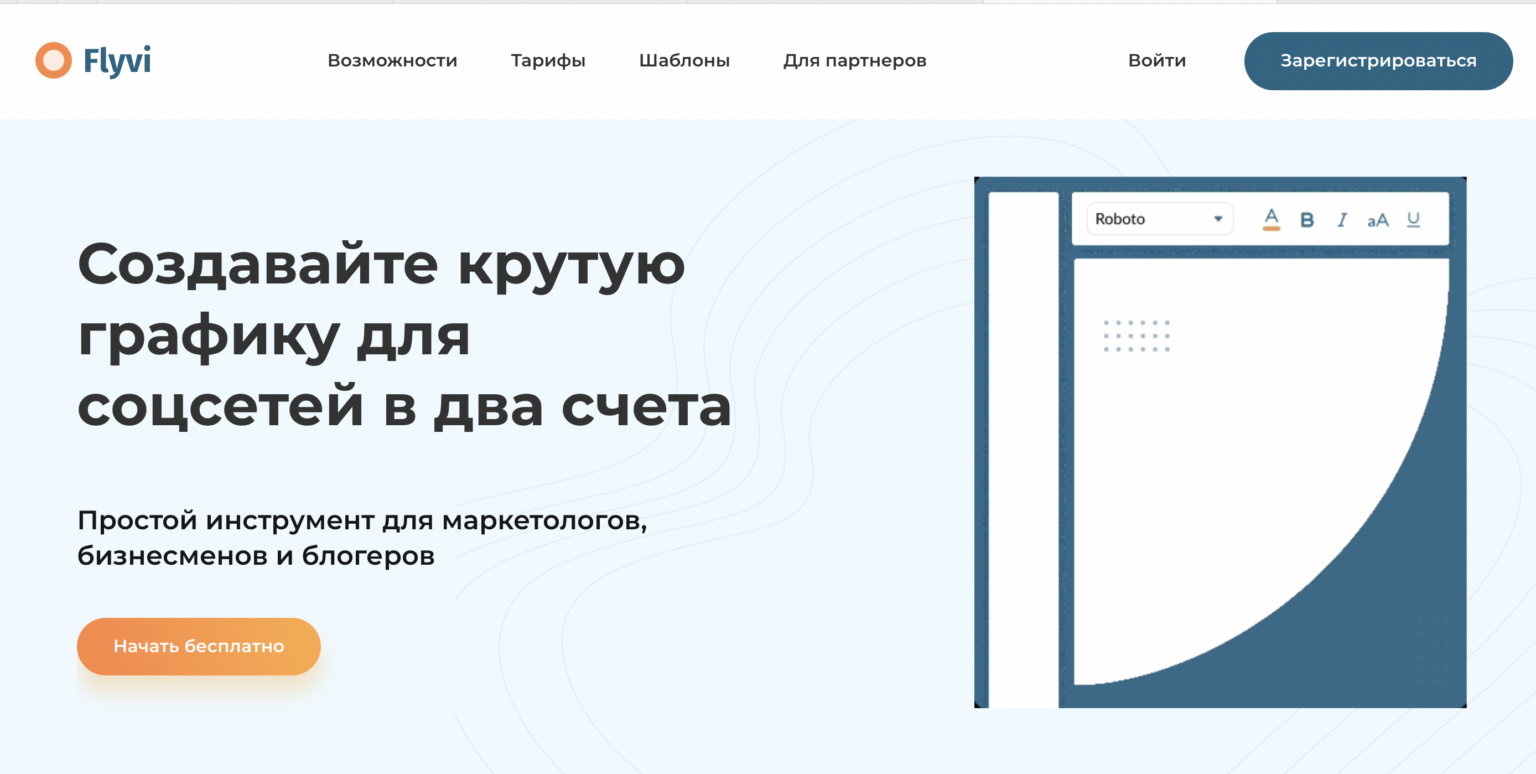Open the Roboto font dropdown
1536x774 pixels.
coord(1160,219)
